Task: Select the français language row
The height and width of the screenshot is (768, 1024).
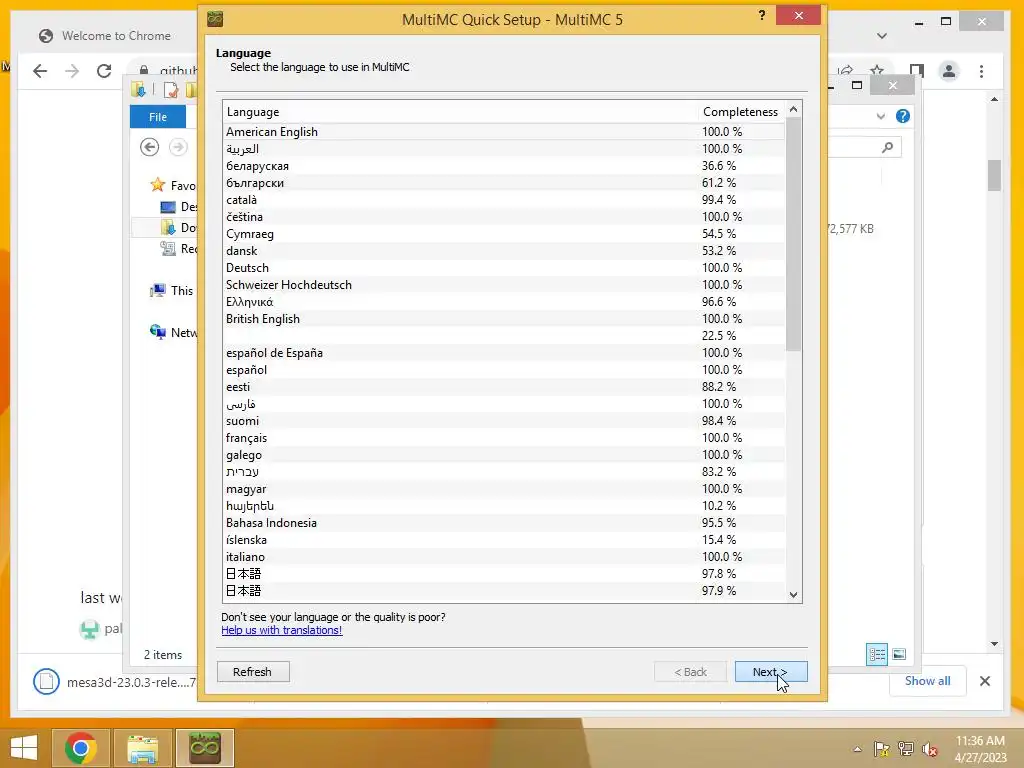Action: point(504,438)
